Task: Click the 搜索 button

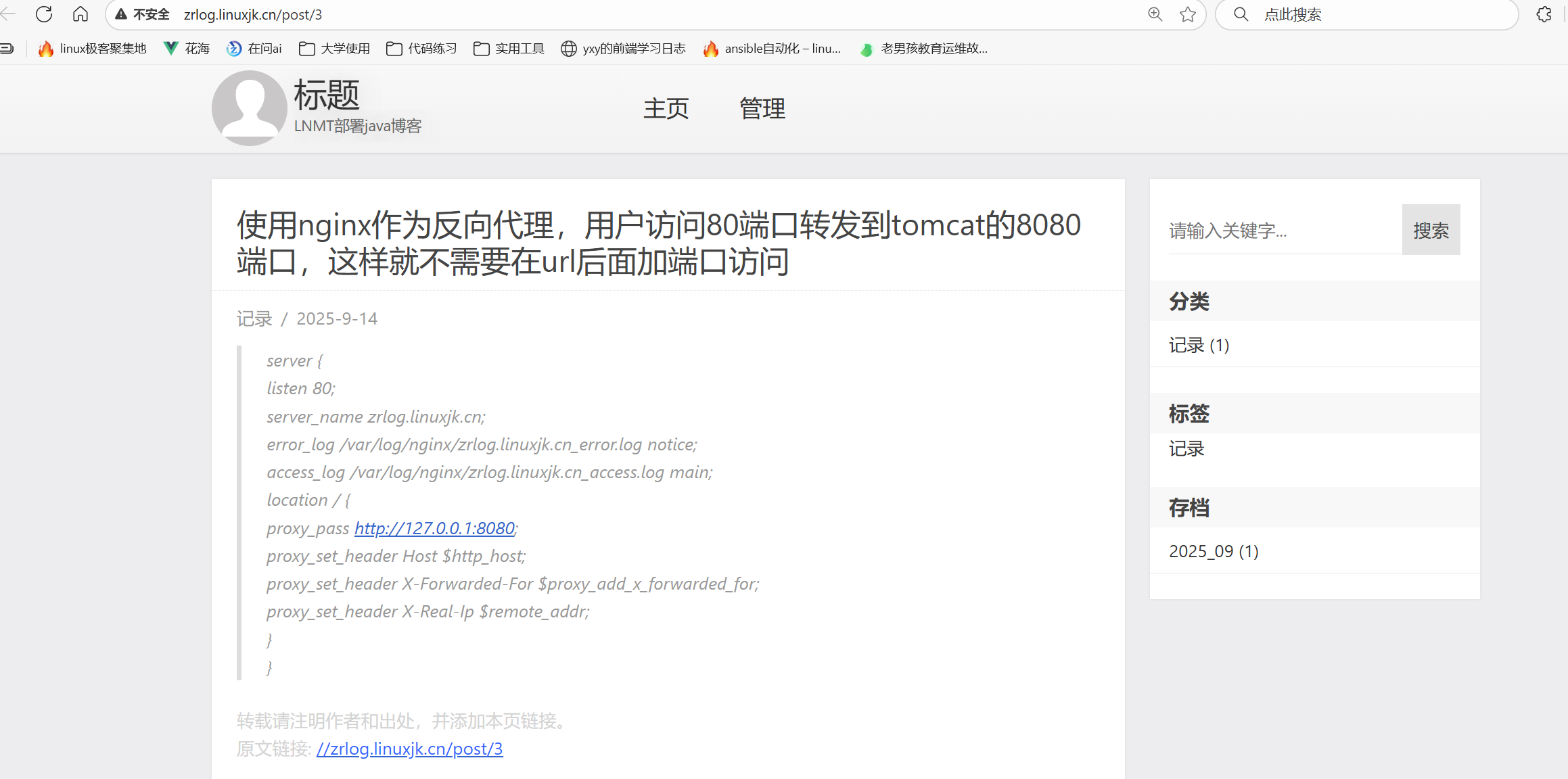Action: coord(1431,230)
